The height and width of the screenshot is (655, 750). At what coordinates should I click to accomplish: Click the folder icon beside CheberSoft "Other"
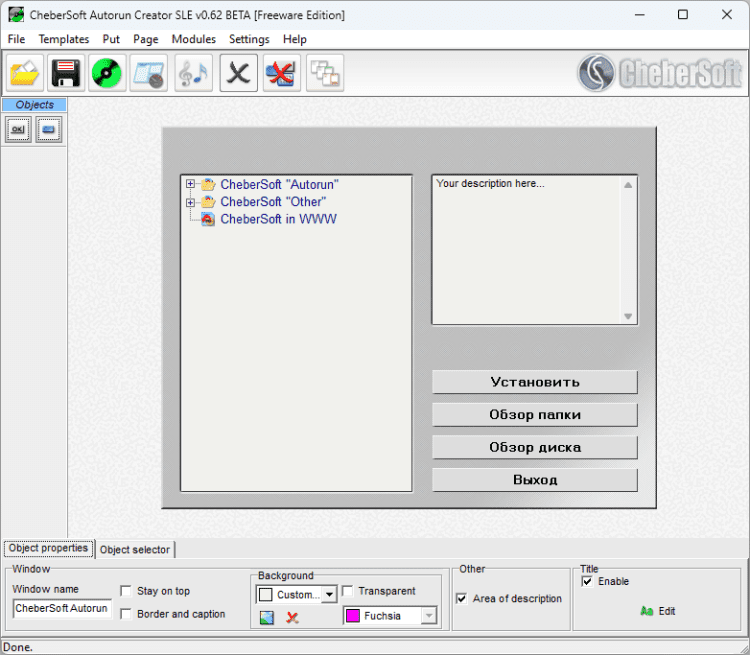(x=208, y=202)
